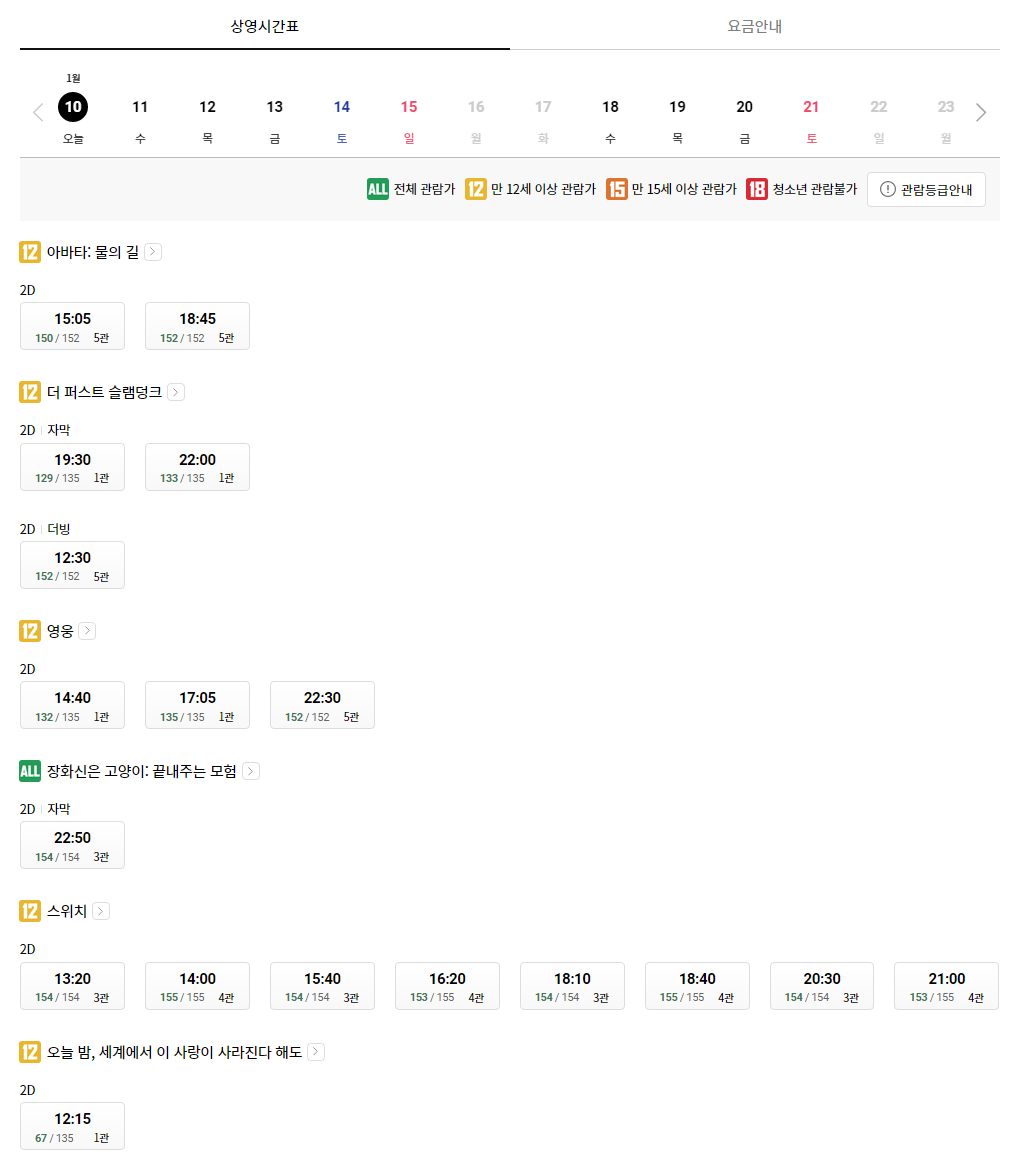Go to previous dates with left arrow
1020x1161 pixels.
pos(38,113)
